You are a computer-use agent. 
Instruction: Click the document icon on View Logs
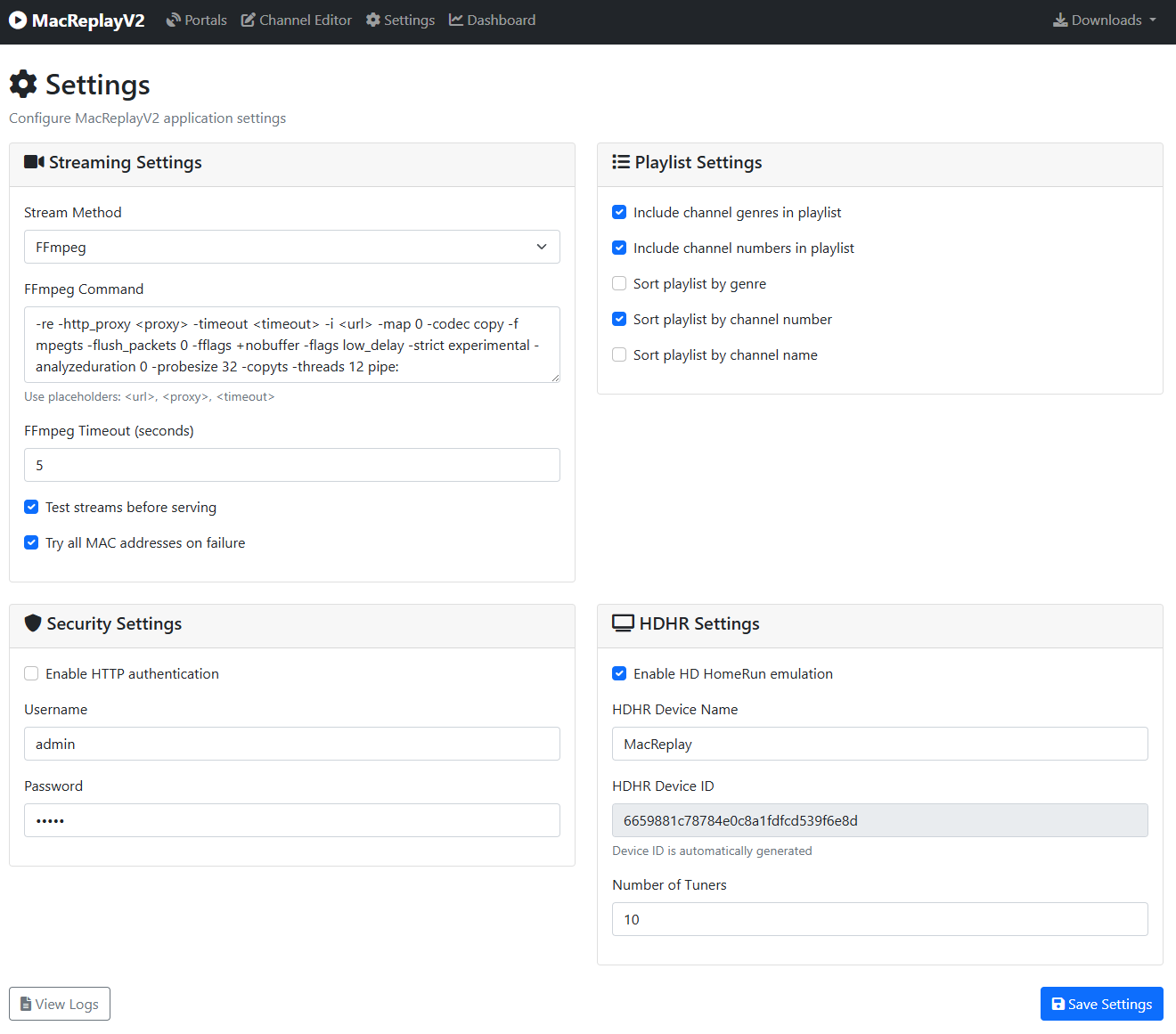tap(26, 1004)
